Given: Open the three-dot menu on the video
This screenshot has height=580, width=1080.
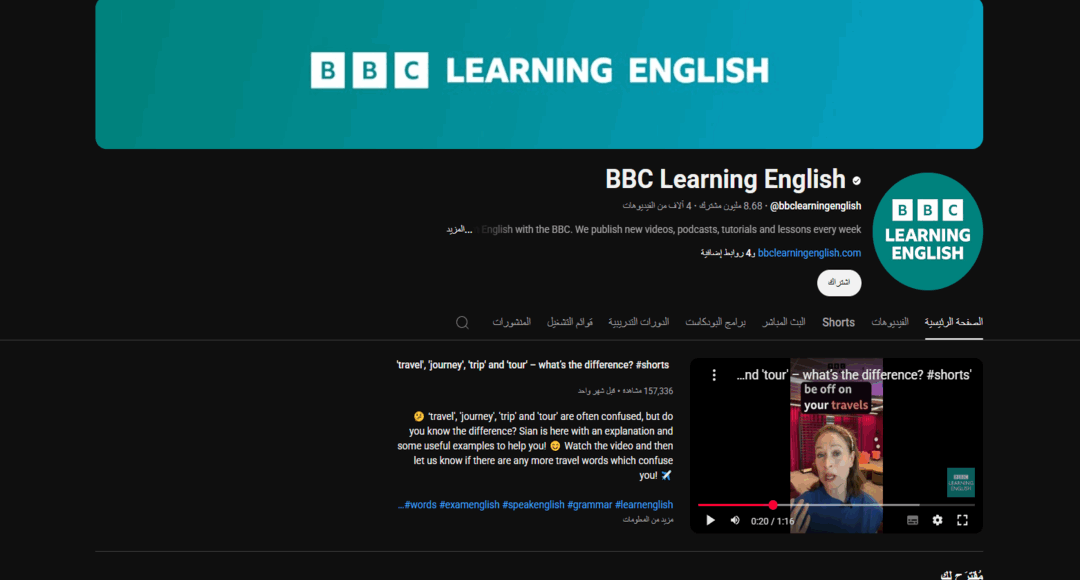Looking at the screenshot, I should tap(713, 373).
